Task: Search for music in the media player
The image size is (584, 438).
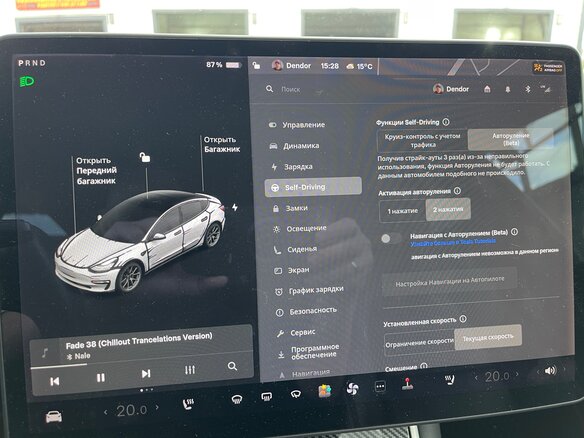Action: 232,366
